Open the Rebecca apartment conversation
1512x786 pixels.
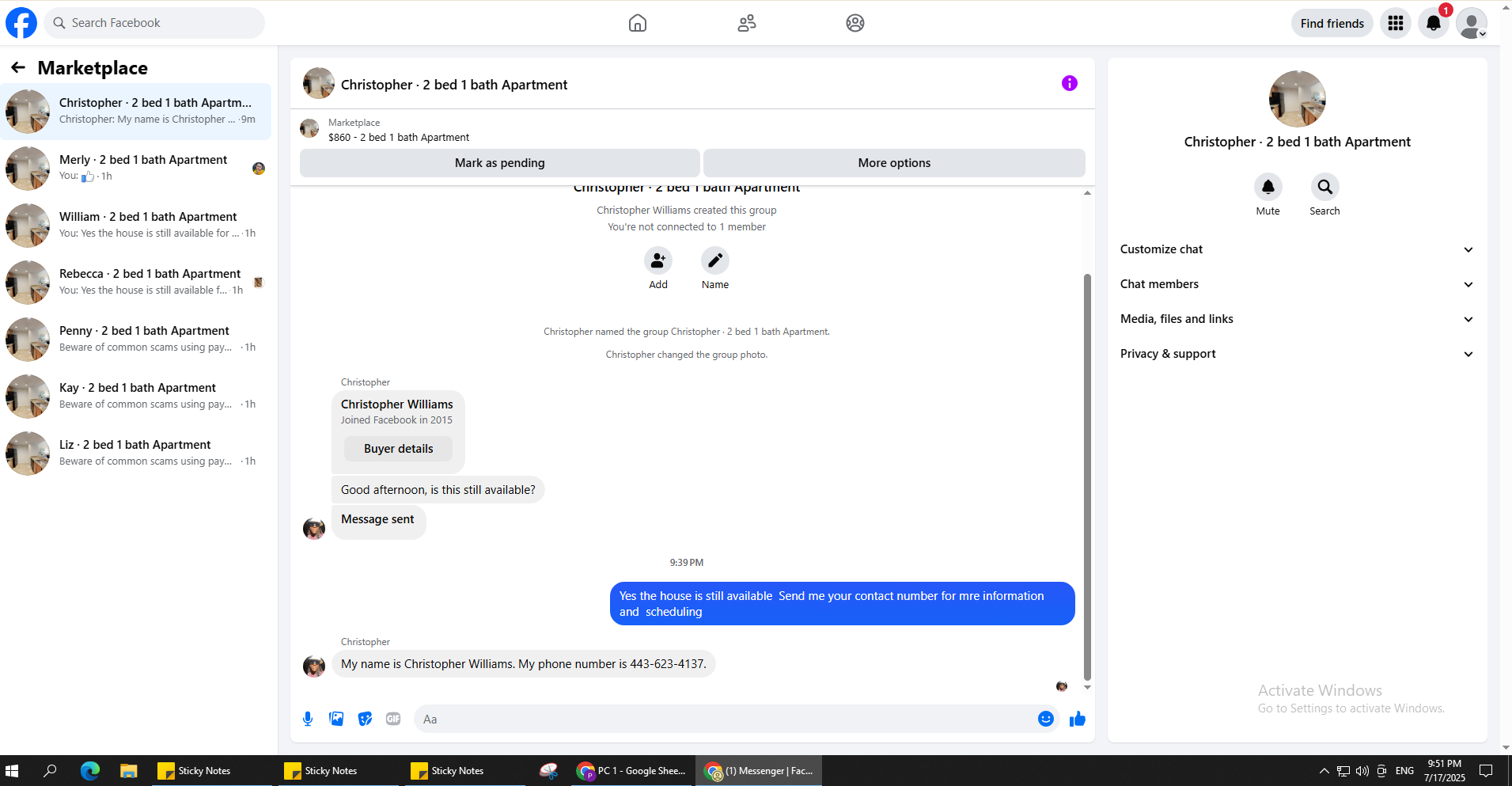click(x=136, y=283)
